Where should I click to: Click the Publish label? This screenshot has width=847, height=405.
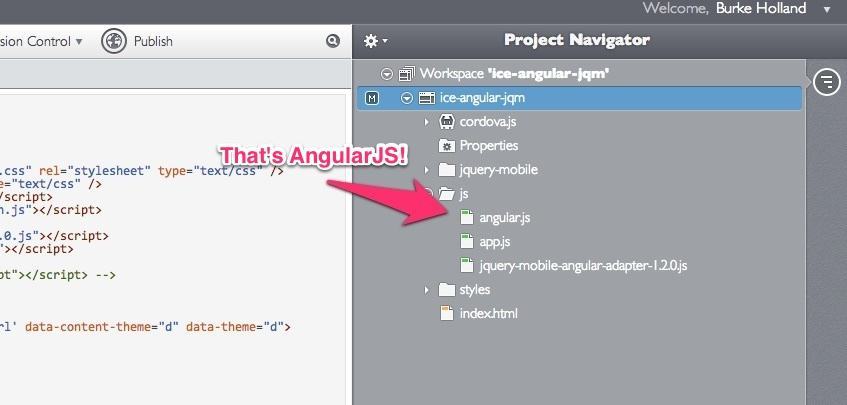click(x=153, y=42)
